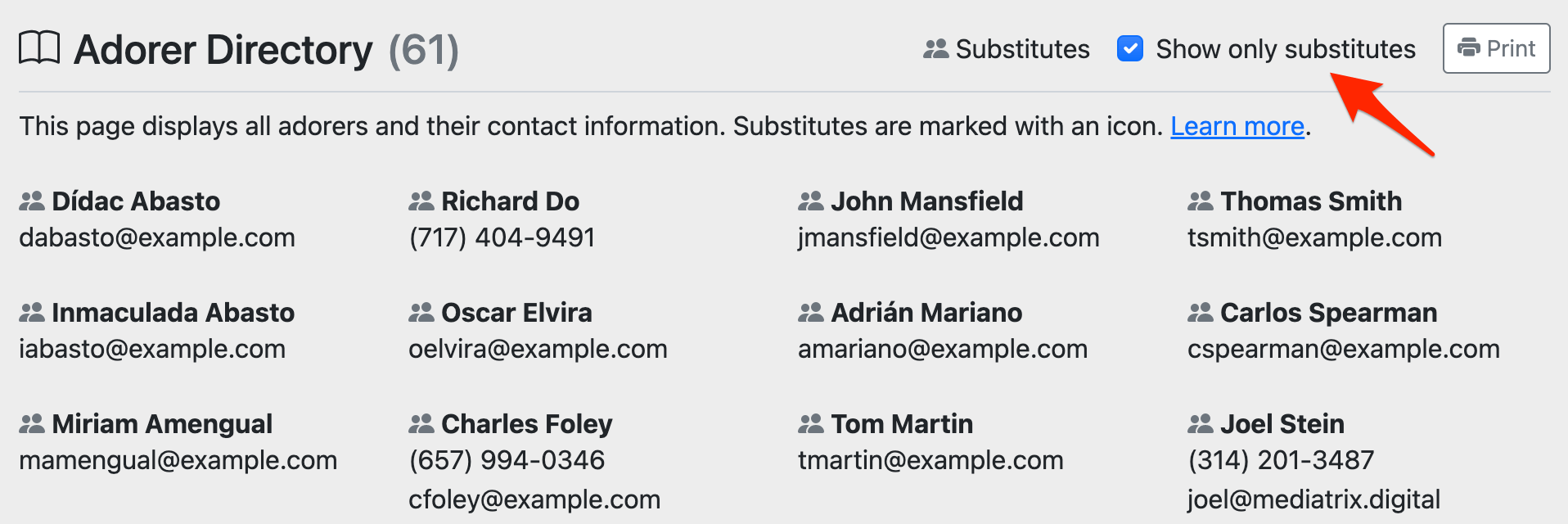Open the Learn more link

1237,126
